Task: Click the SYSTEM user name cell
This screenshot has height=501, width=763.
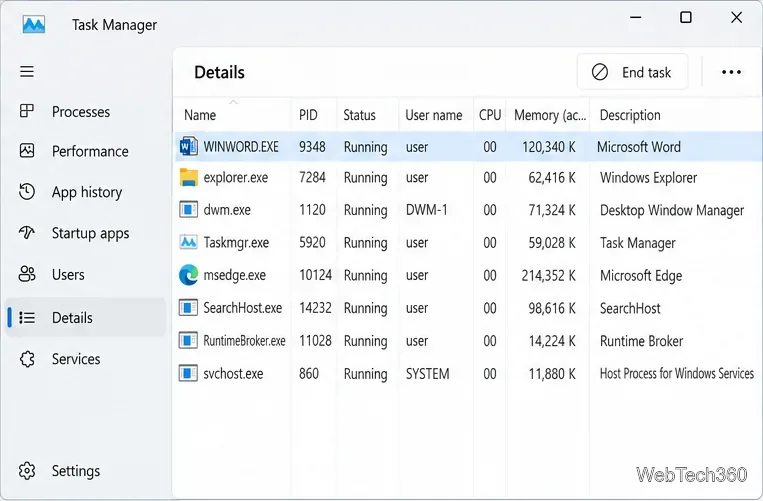Action: point(427,374)
